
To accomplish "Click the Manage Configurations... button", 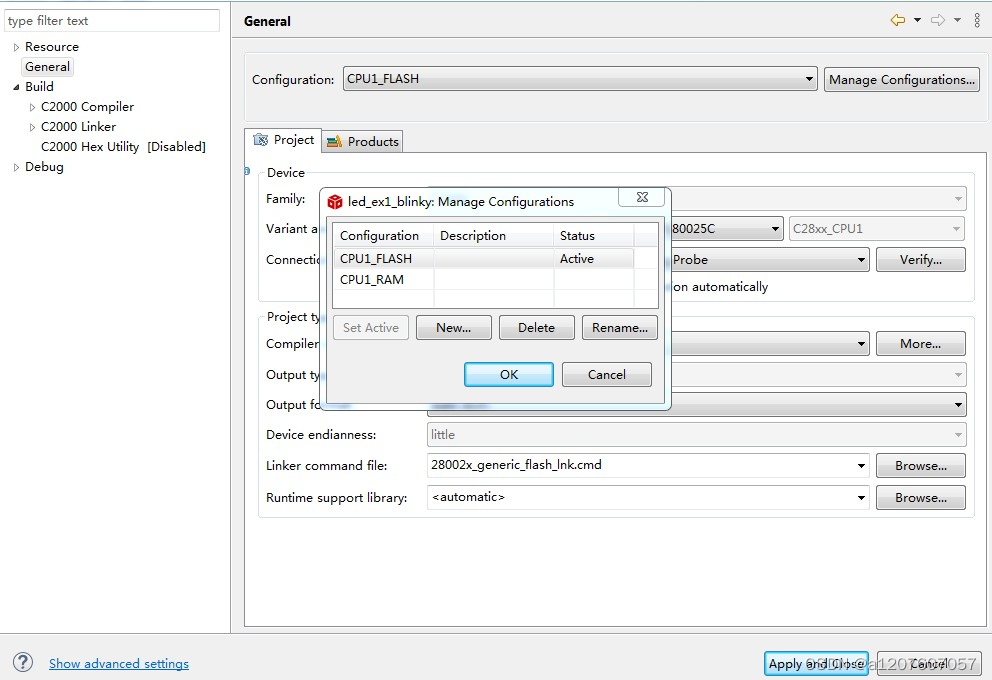I will [x=902, y=80].
